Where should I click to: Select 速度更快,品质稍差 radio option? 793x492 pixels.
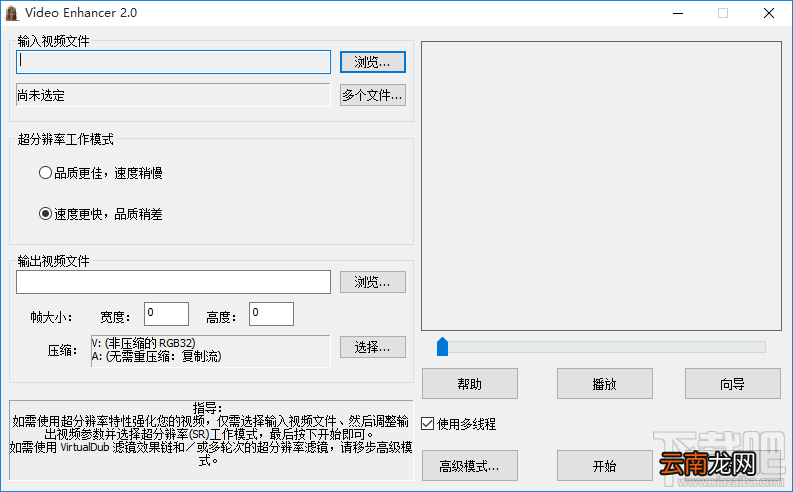click(x=101, y=214)
